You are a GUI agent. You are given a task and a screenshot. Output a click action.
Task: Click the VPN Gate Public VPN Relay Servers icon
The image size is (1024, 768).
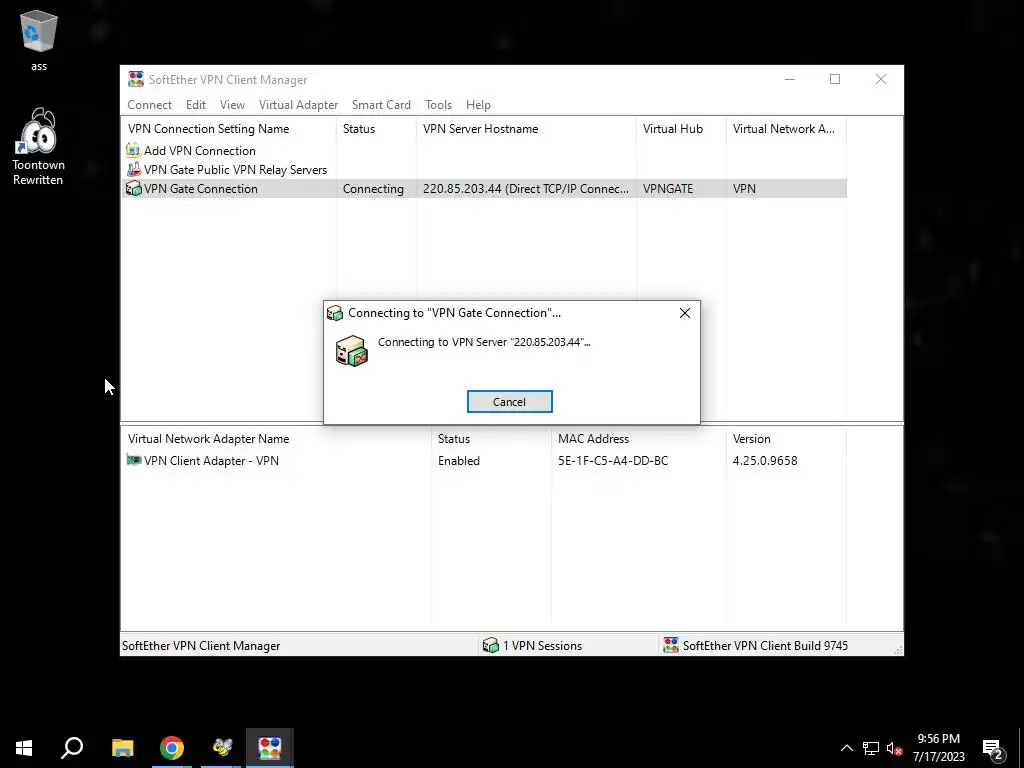133,169
